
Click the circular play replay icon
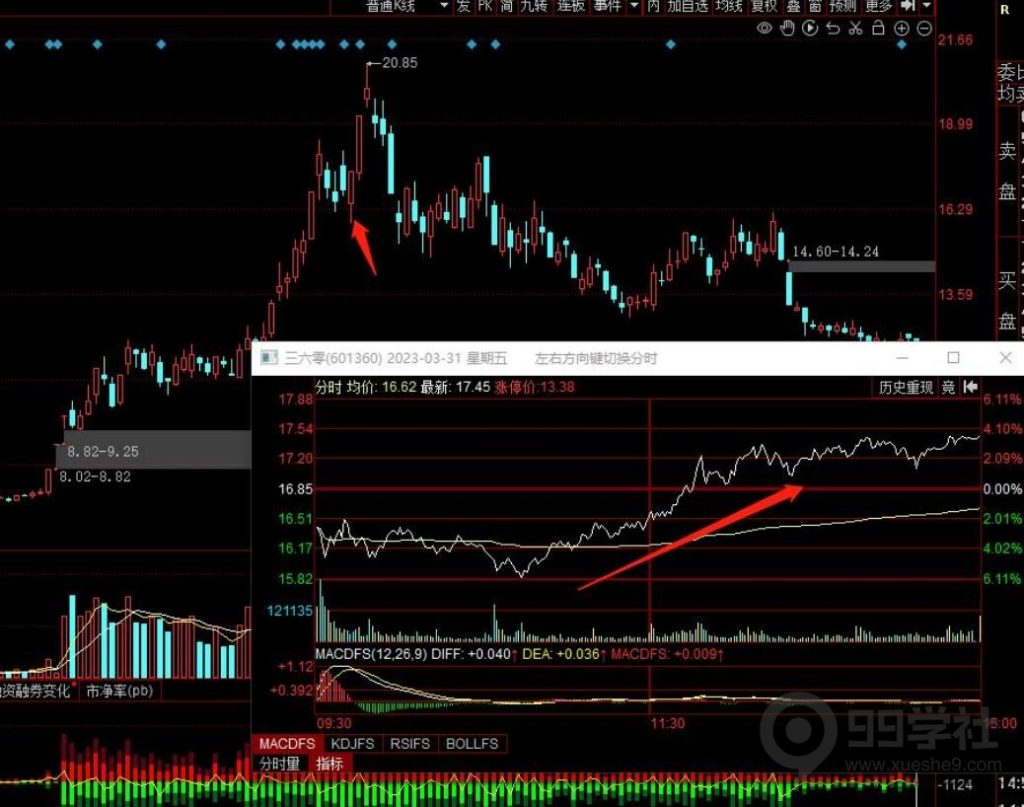point(809,28)
